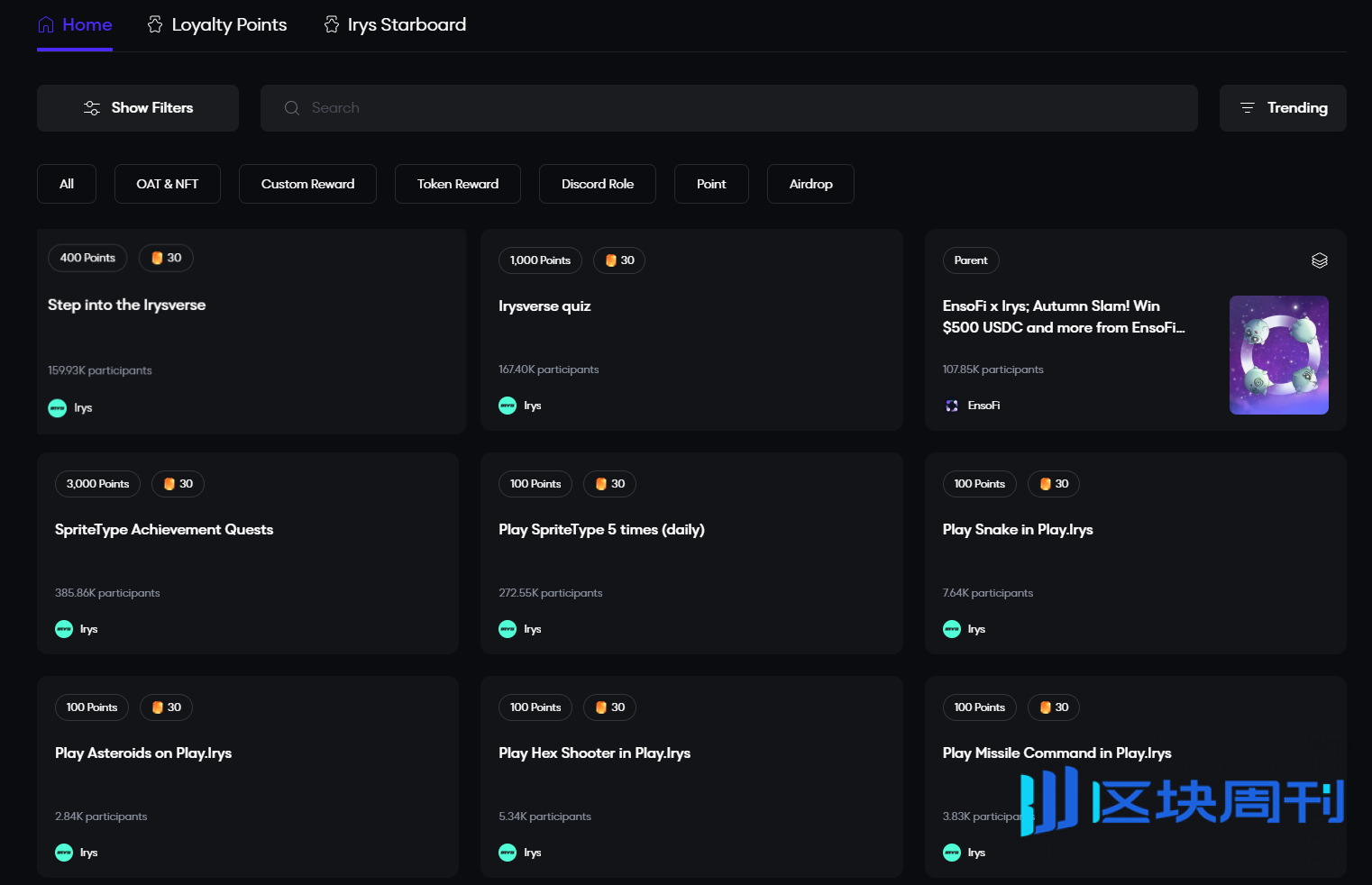Viewport: 1372px width, 885px height.
Task: Click the Irys Starboard star icon
Action: click(x=332, y=25)
